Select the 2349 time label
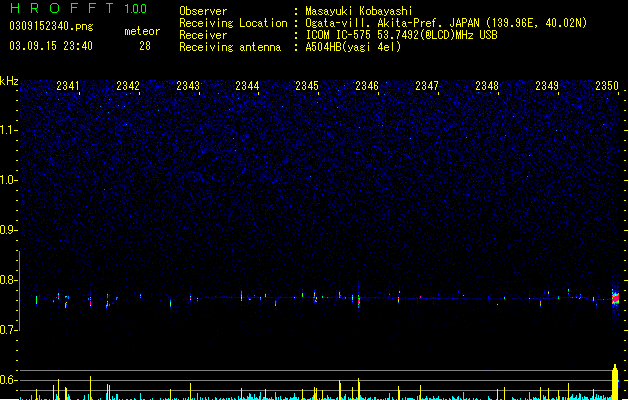 pos(547,86)
